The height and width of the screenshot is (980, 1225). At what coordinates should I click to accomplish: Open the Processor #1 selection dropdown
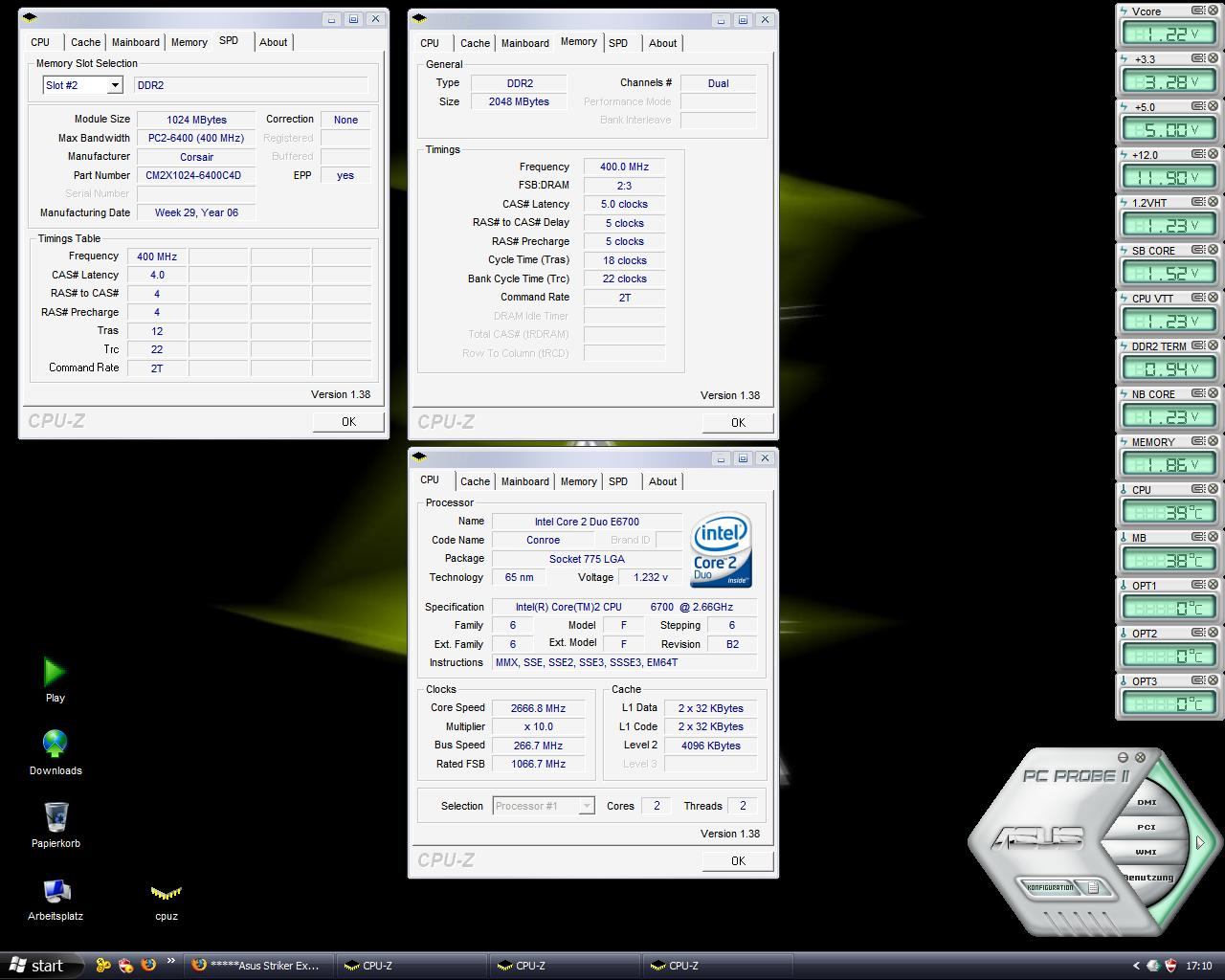587,806
